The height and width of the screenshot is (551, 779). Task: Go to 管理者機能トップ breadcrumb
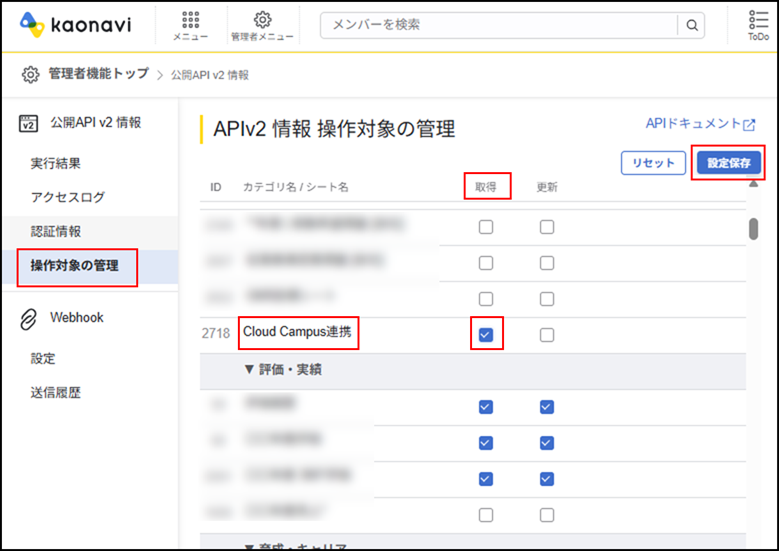[98, 74]
